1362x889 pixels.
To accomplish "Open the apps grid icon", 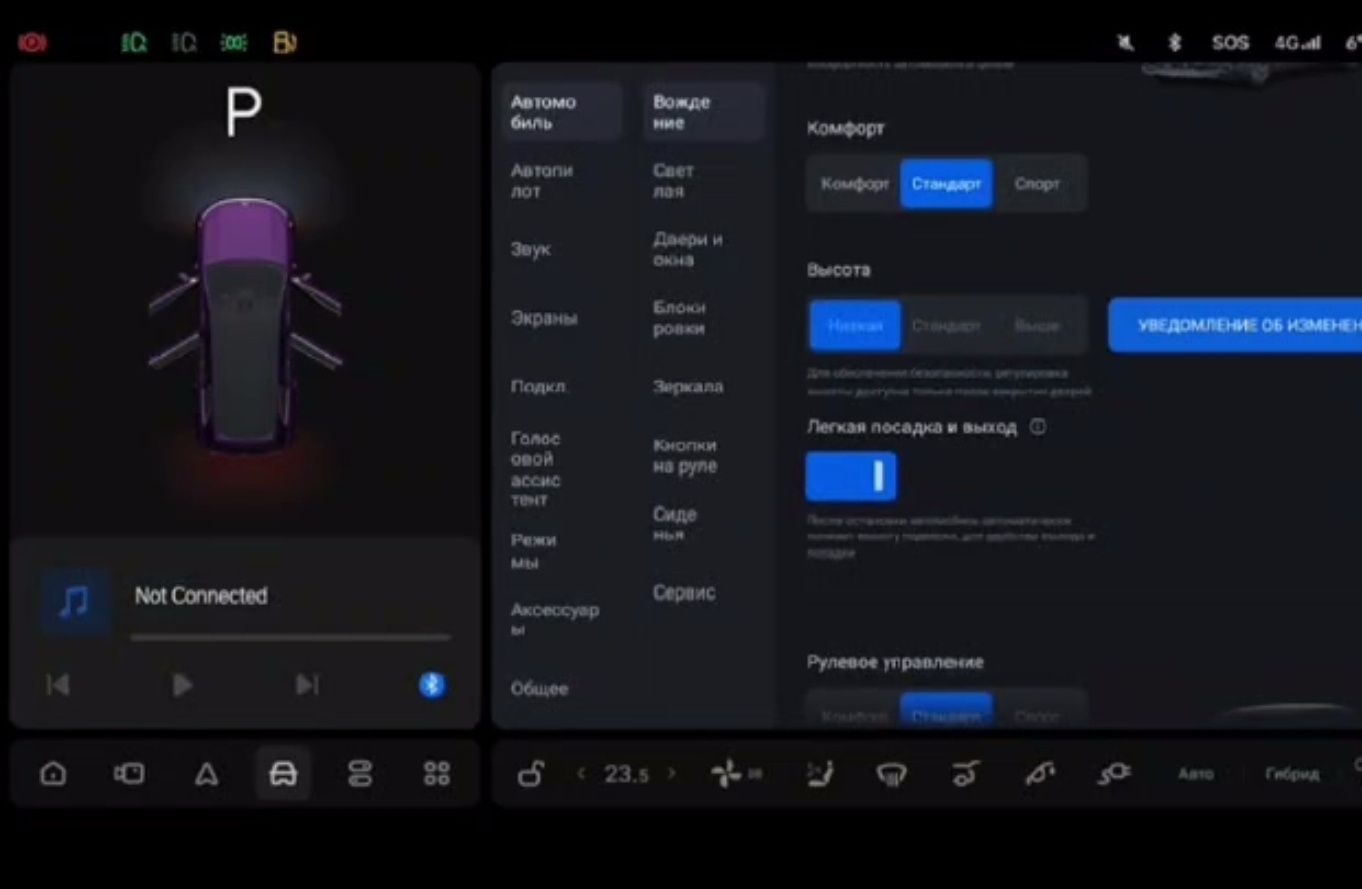I will click(x=437, y=773).
